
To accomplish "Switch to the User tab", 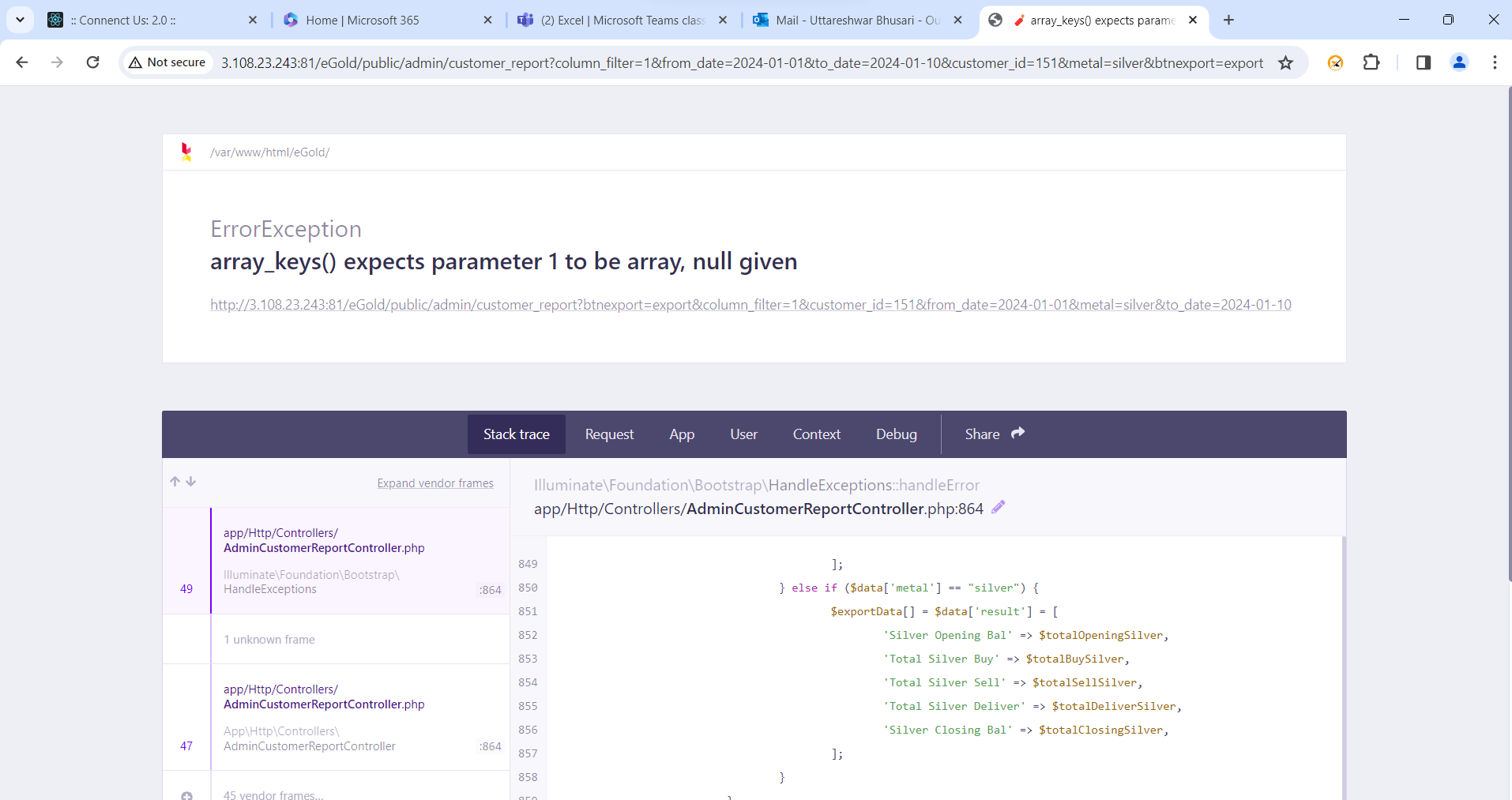I will click(x=743, y=434).
